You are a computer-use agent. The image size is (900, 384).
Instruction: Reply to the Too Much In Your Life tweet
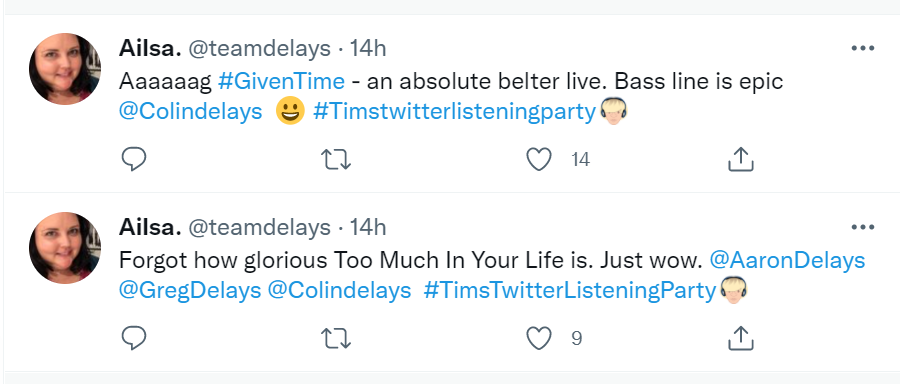pos(134,338)
